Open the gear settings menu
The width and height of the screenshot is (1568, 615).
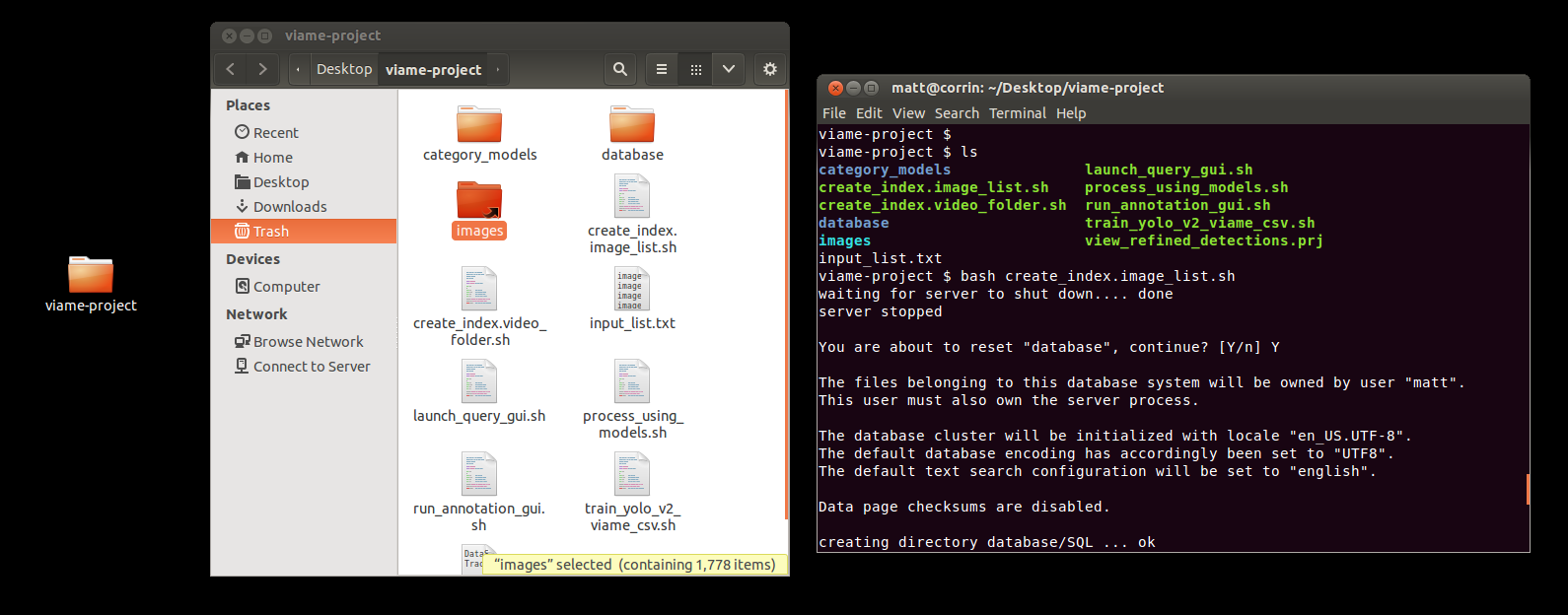[x=770, y=69]
